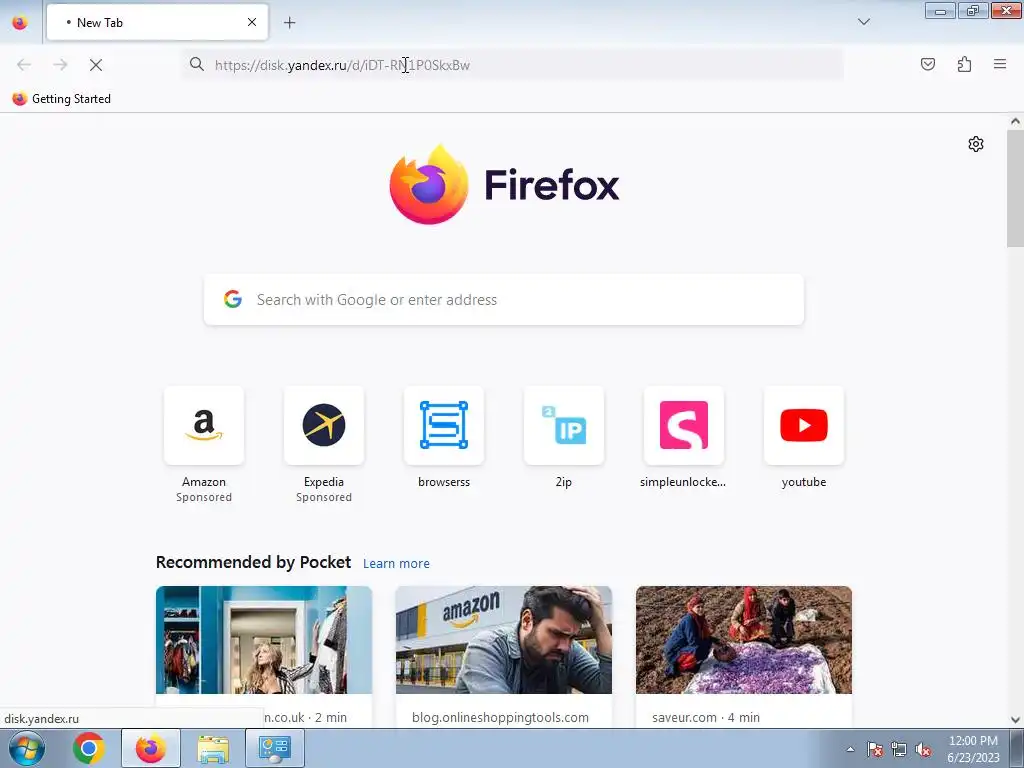Open the Action Center flag icon
Viewport: 1024px width, 768px height.
click(x=875, y=749)
